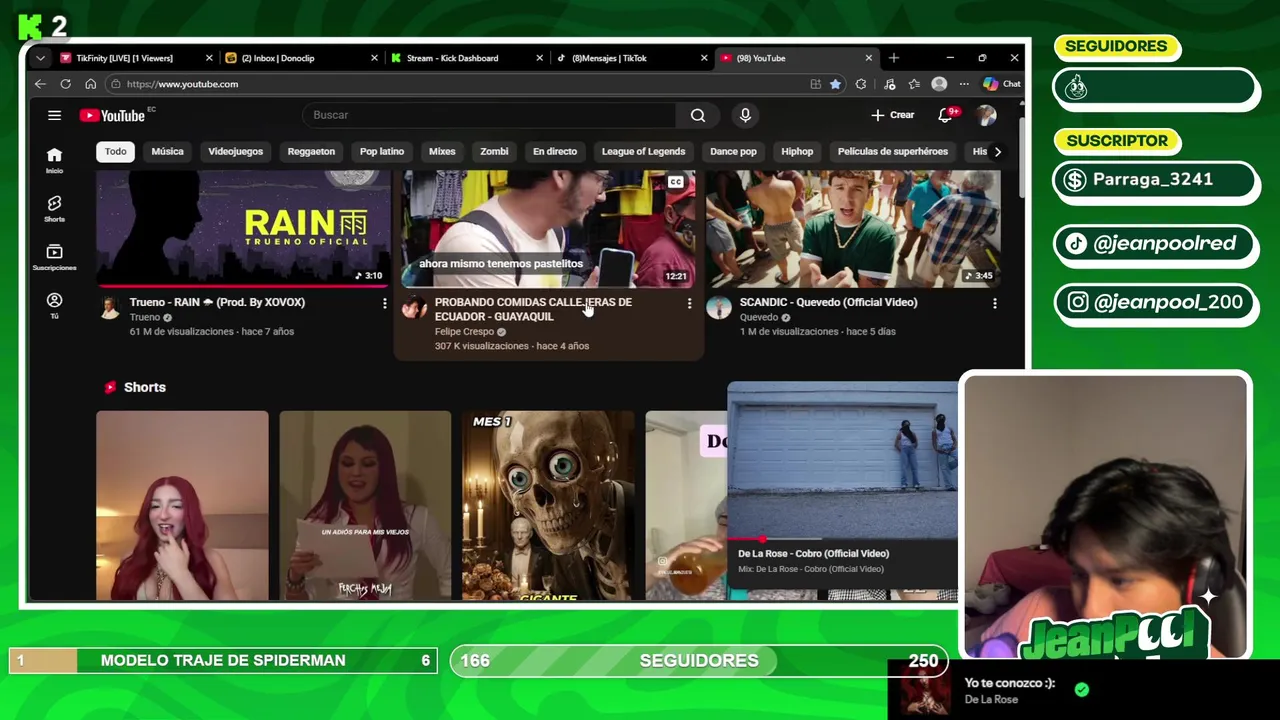
Task: Start voice search with the microphone icon
Action: (x=745, y=115)
